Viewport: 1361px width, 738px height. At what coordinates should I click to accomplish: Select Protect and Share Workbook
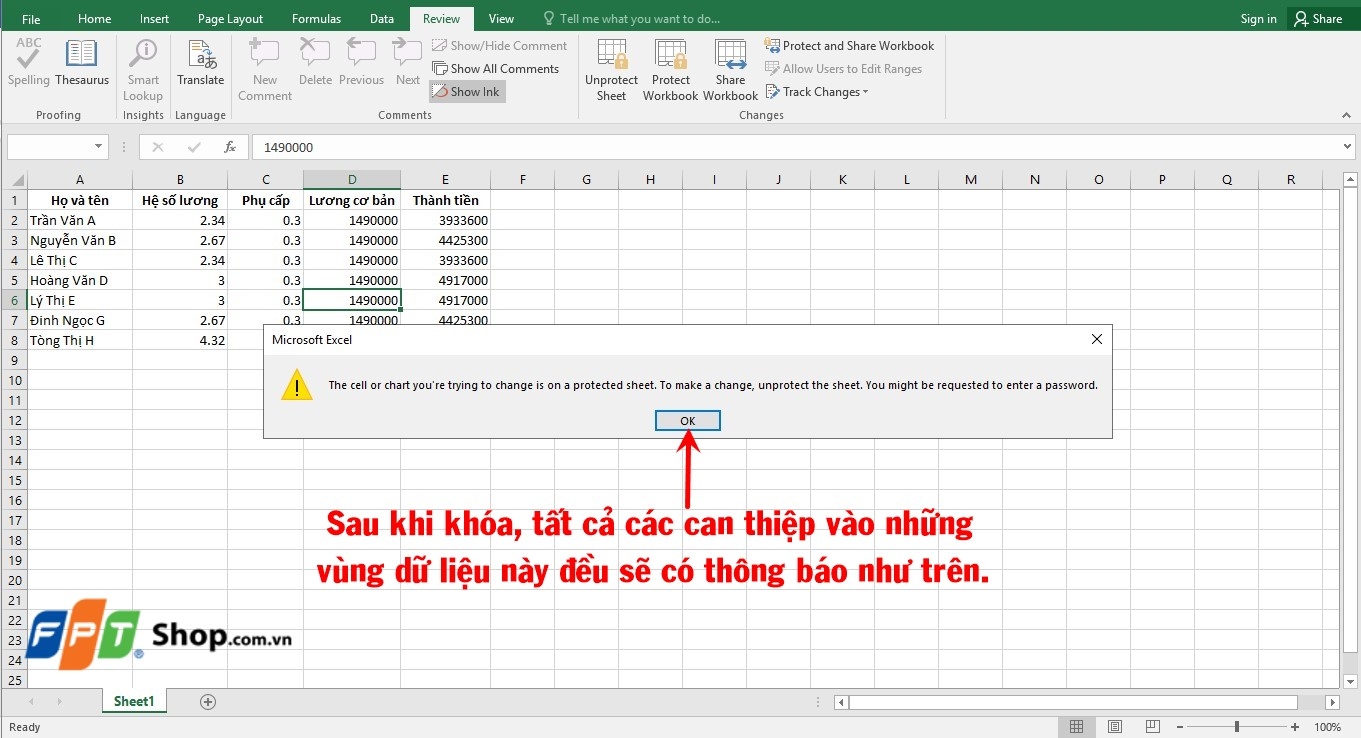[x=849, y=45]
